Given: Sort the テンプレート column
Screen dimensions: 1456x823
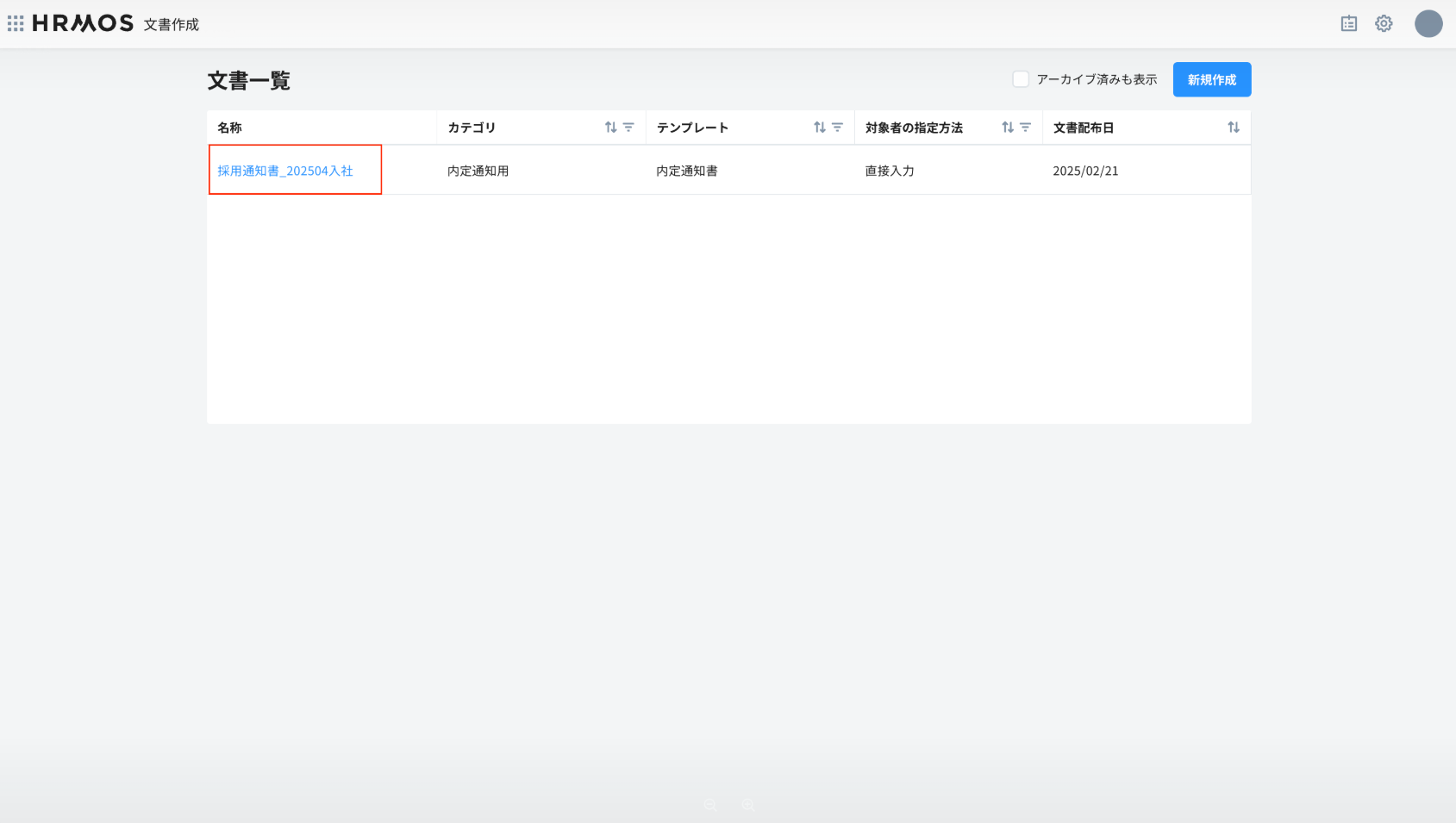Looking at the screenshot, I should click(x=819, y=128).
